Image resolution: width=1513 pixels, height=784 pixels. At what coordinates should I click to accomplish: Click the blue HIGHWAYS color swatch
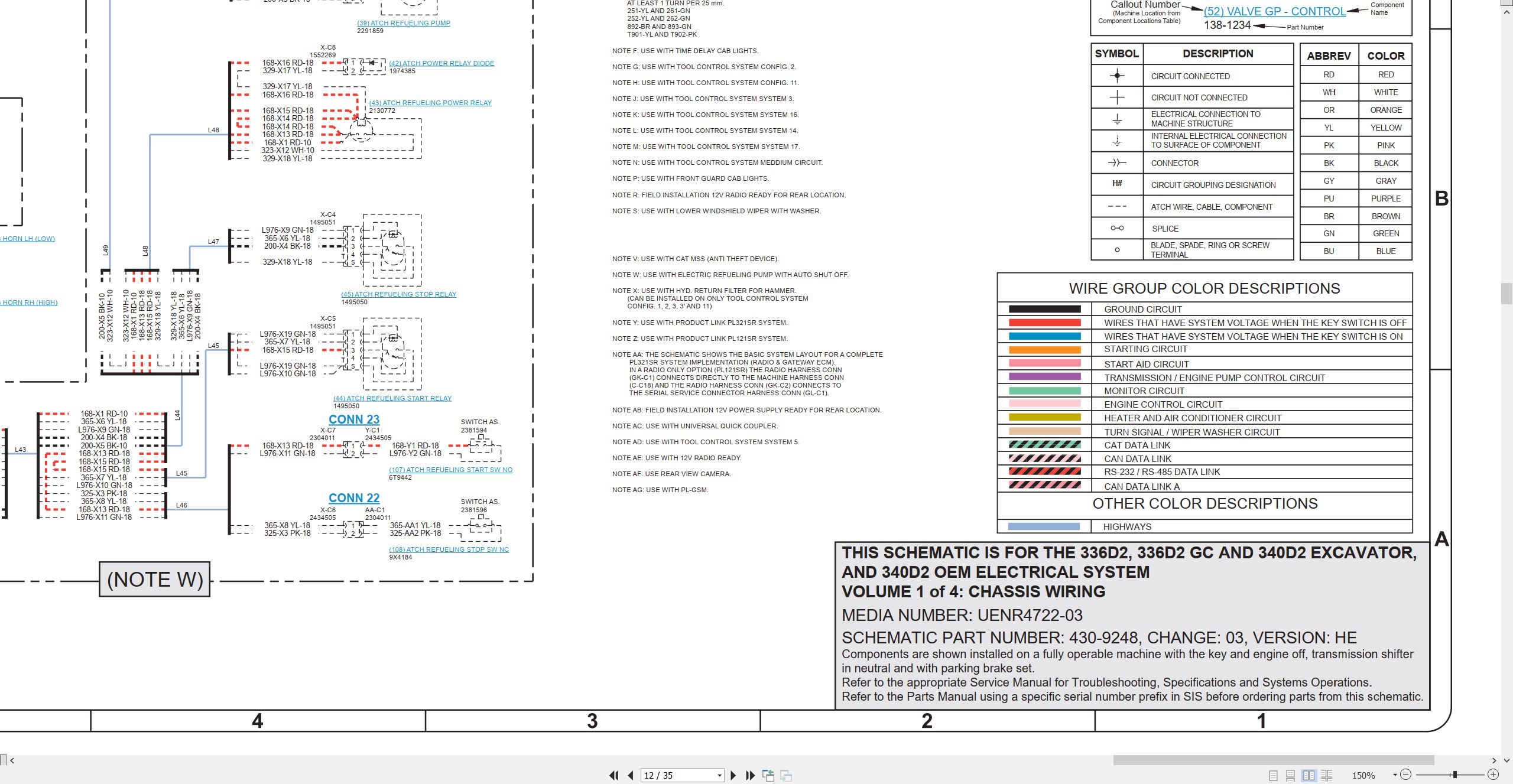(x=1044, y=526)
